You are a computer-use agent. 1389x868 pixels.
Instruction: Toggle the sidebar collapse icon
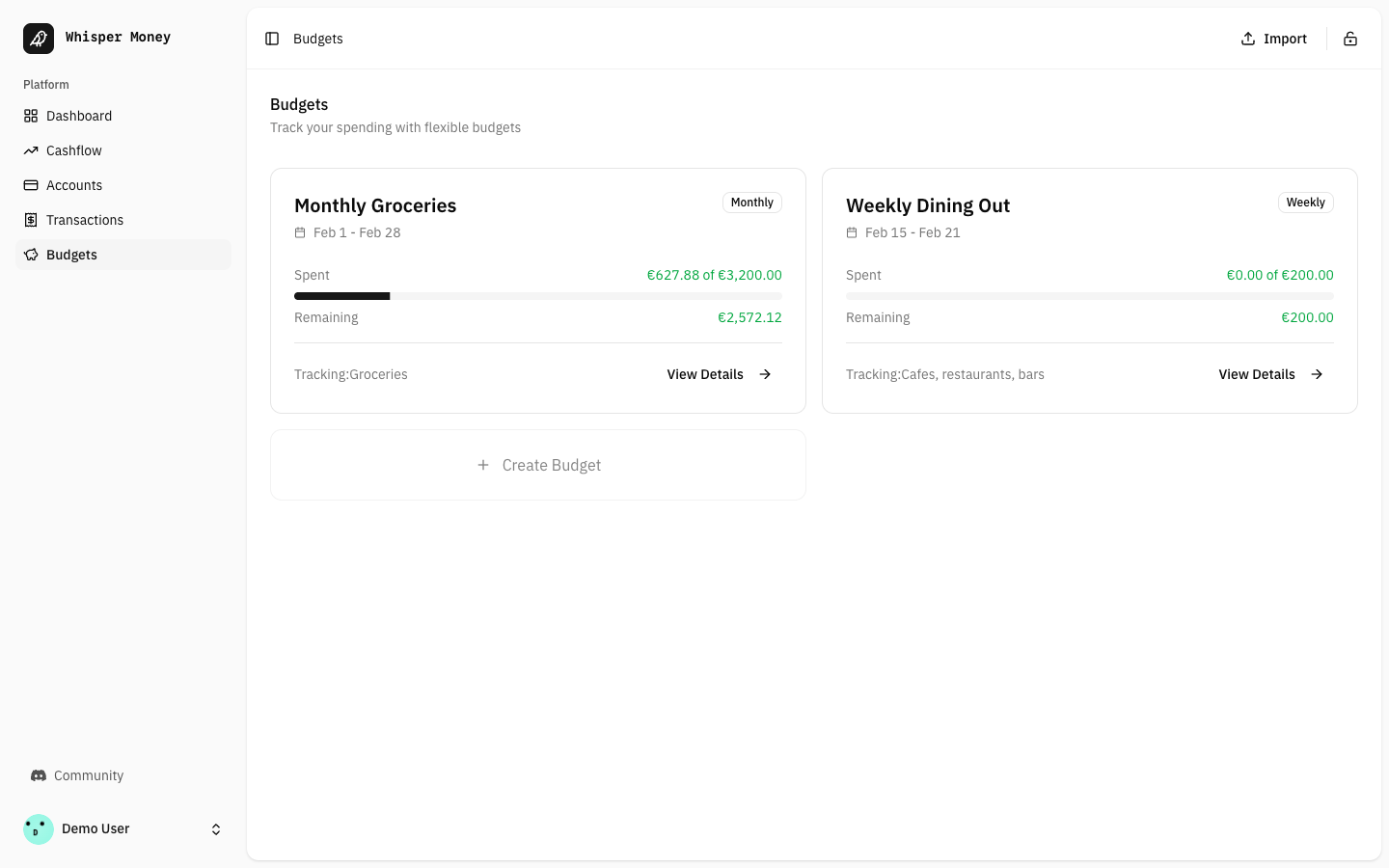point(272,39)
